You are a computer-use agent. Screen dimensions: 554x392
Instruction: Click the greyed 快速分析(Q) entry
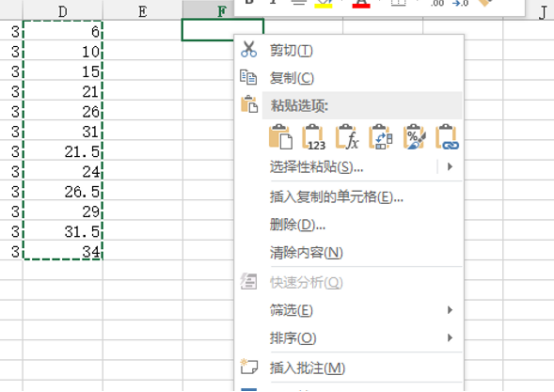coord(349,282)
